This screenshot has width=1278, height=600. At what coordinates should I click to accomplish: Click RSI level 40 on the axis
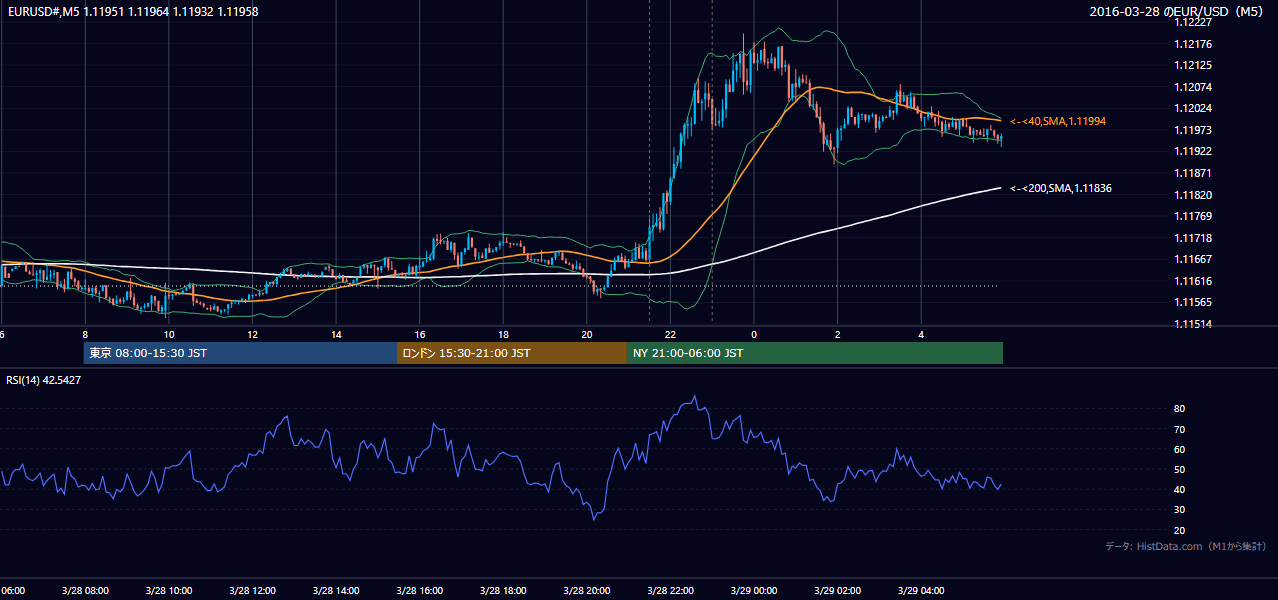1179,489
